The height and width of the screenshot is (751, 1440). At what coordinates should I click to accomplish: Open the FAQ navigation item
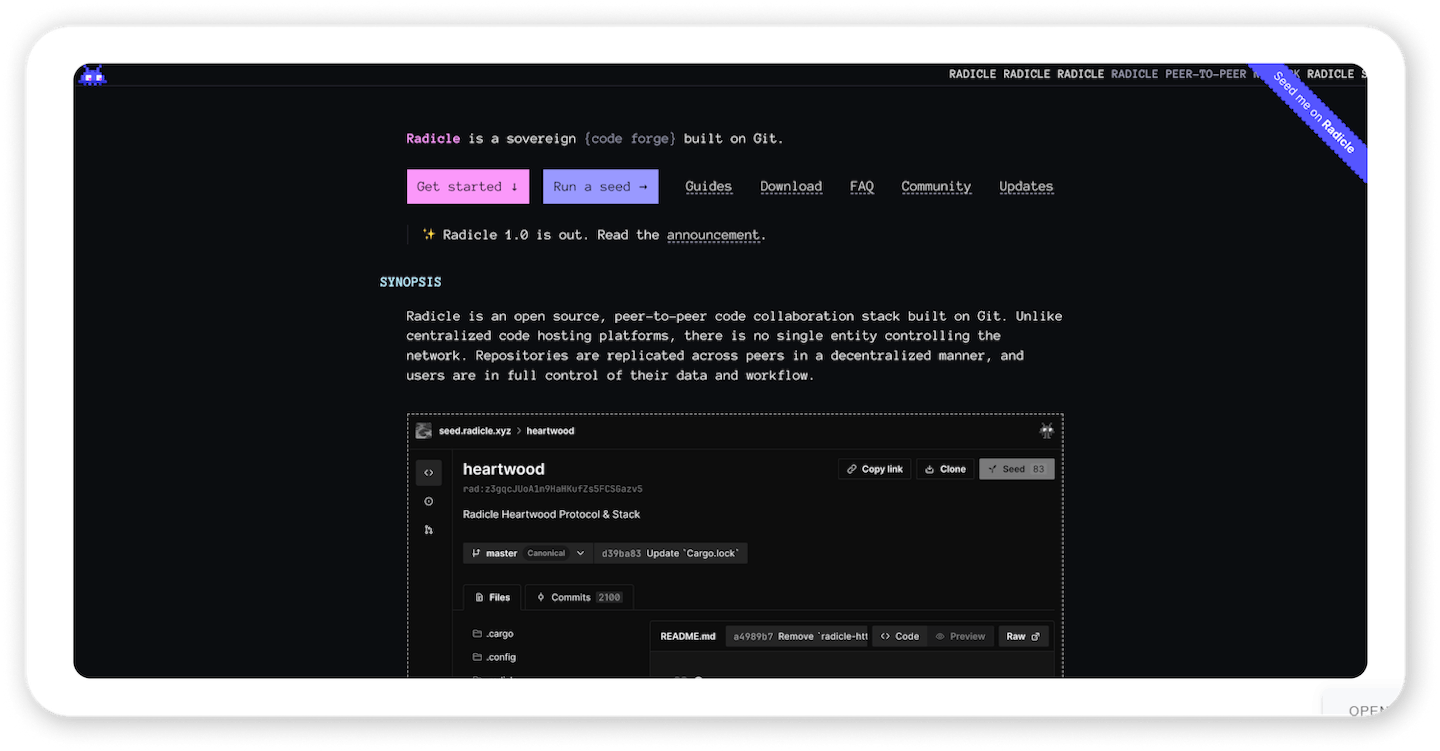coord(861,186)
